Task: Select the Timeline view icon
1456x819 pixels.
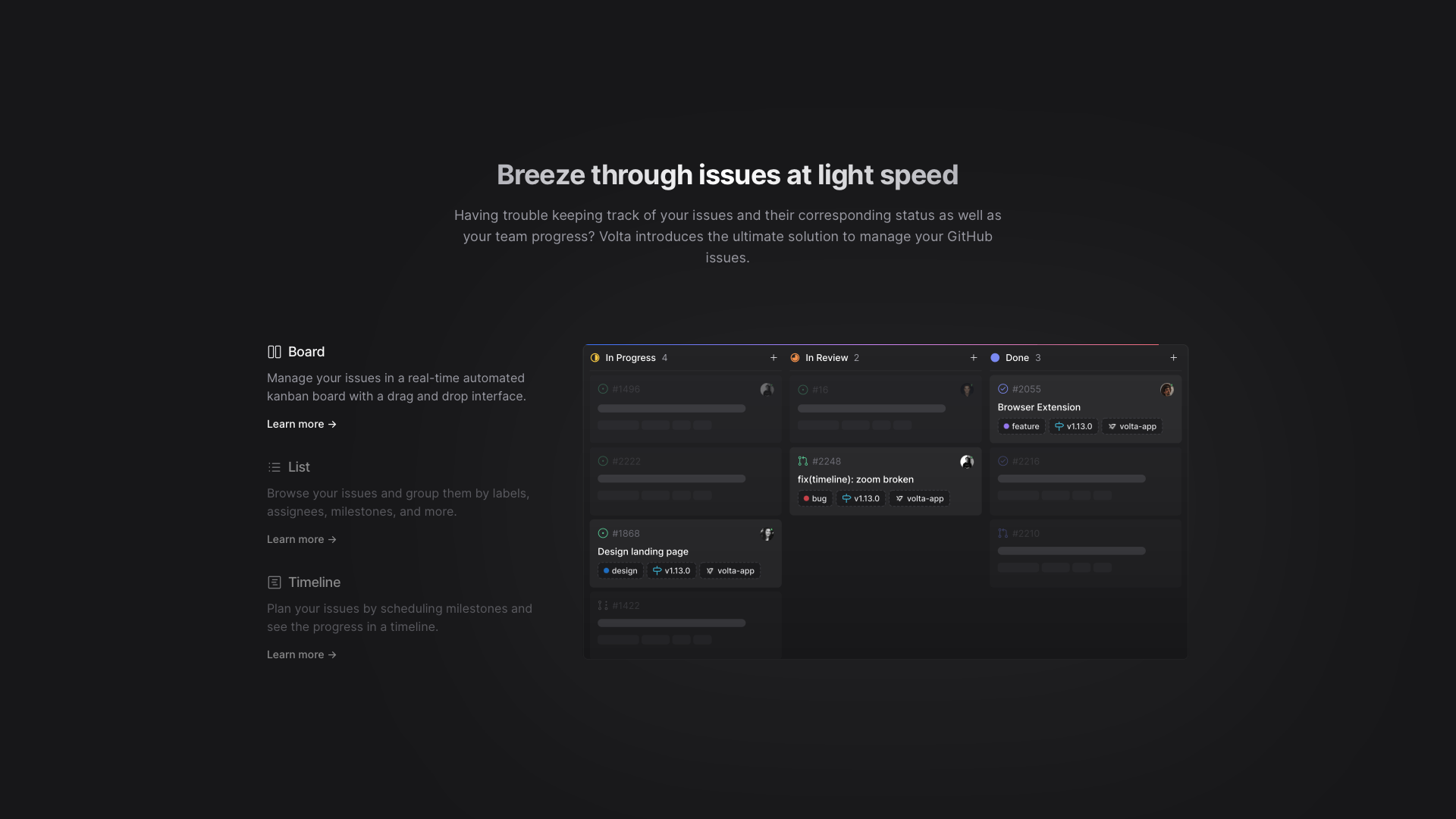Action: tap(275, 582)
